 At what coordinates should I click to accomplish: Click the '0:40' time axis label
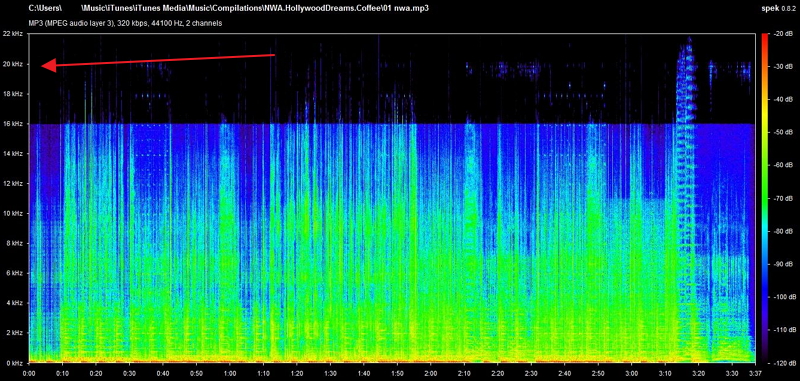click(163, 372)
